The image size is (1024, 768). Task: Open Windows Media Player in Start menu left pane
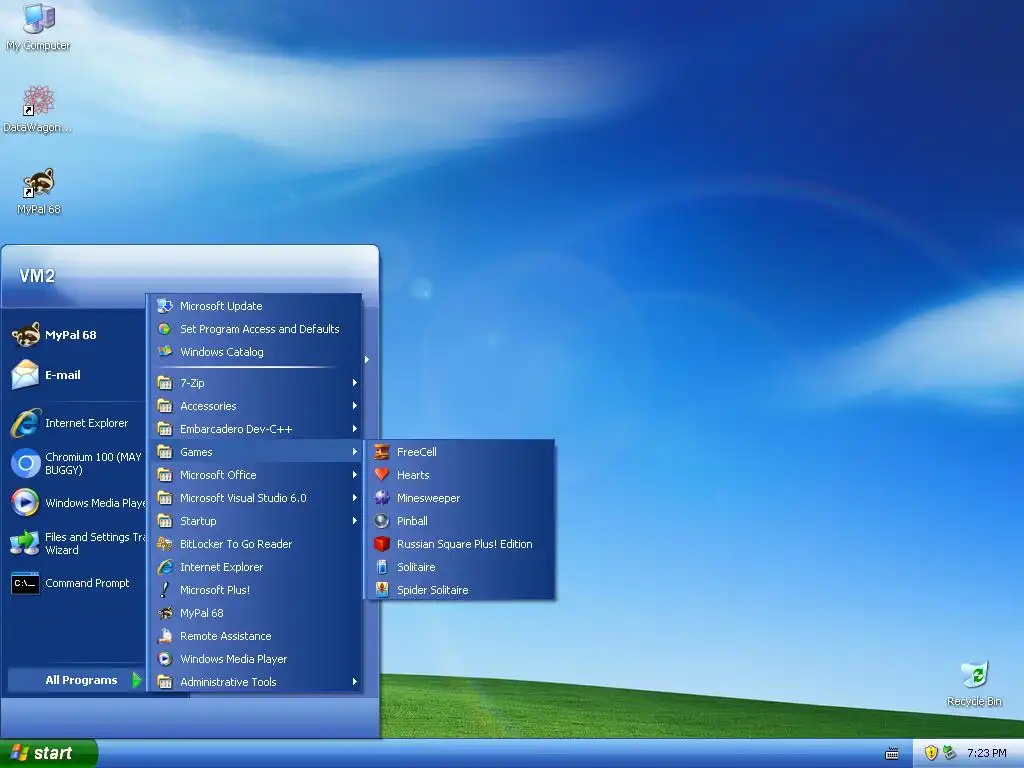click(x=75, y=503)
